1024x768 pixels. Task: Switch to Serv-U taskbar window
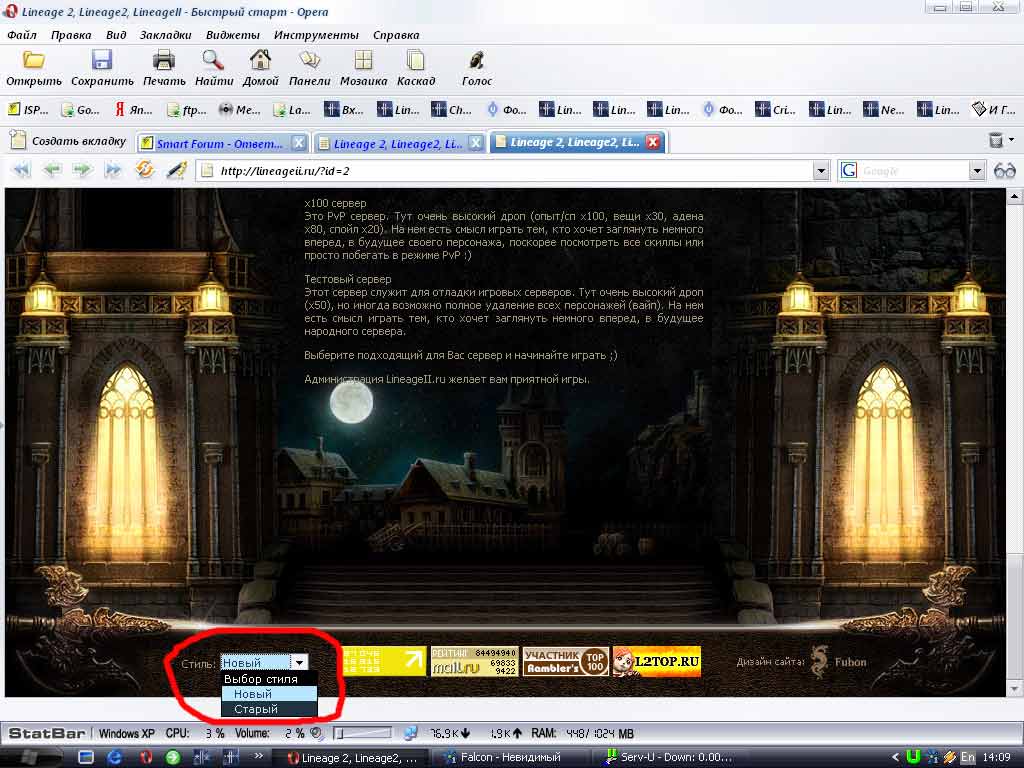point(667,758)
